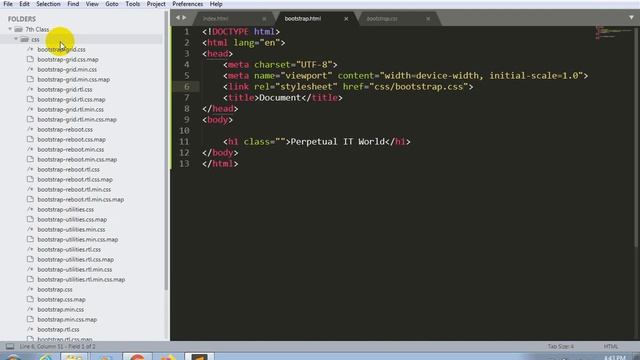Open the Edit menu

[24, 4]
